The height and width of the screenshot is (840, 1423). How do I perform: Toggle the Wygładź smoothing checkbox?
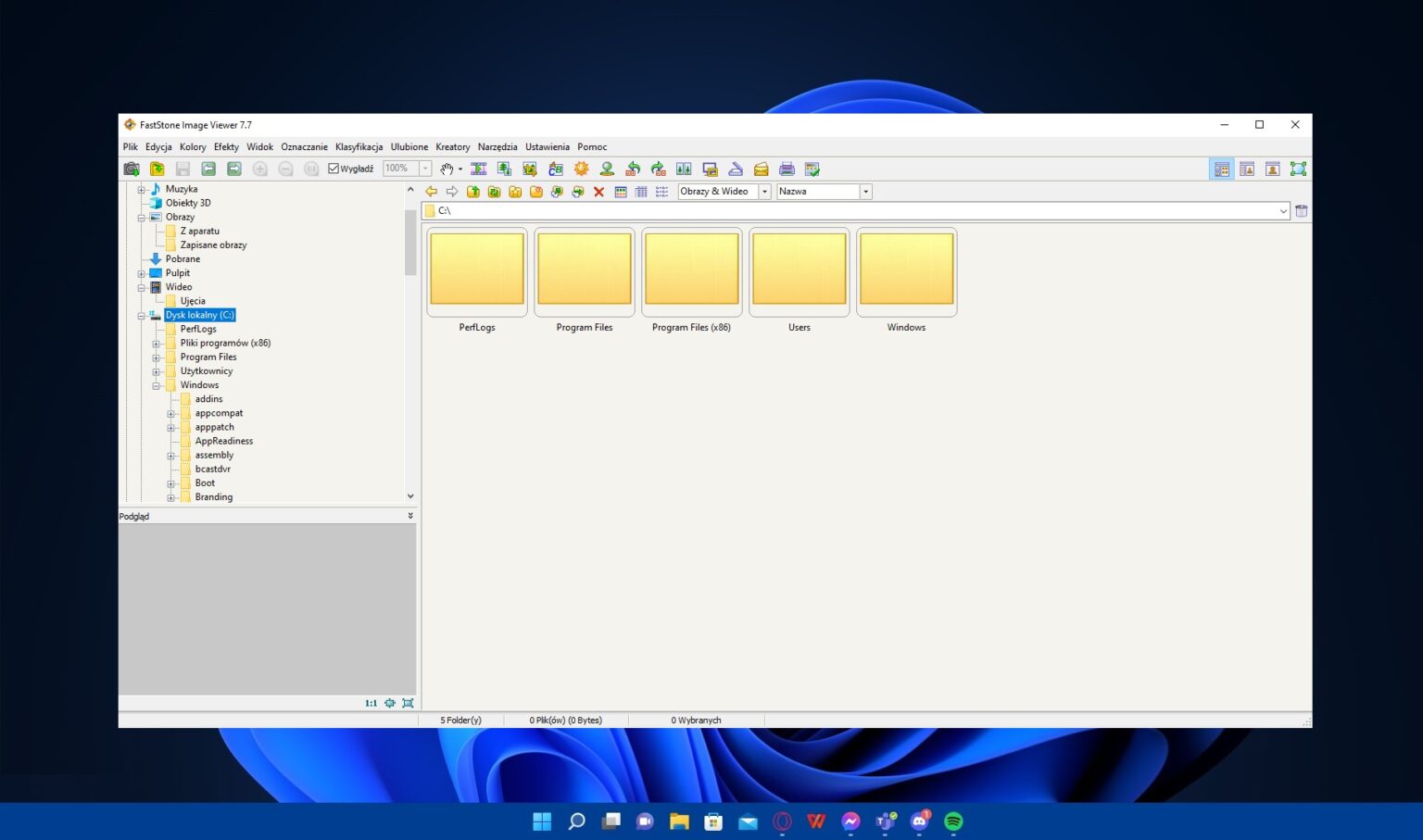pos(334,169)
